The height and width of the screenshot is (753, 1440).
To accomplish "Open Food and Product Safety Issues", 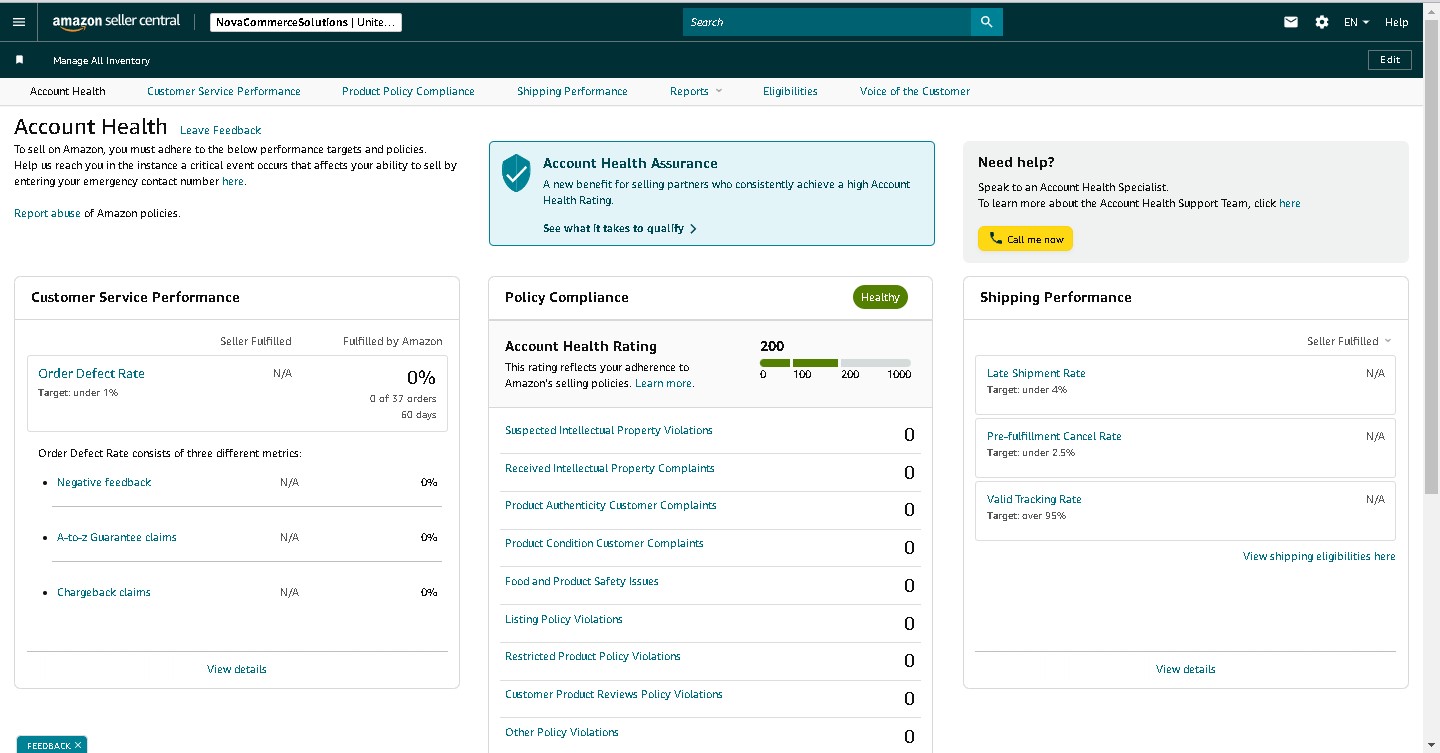I will pyautogui.click(x=582, y=581).
